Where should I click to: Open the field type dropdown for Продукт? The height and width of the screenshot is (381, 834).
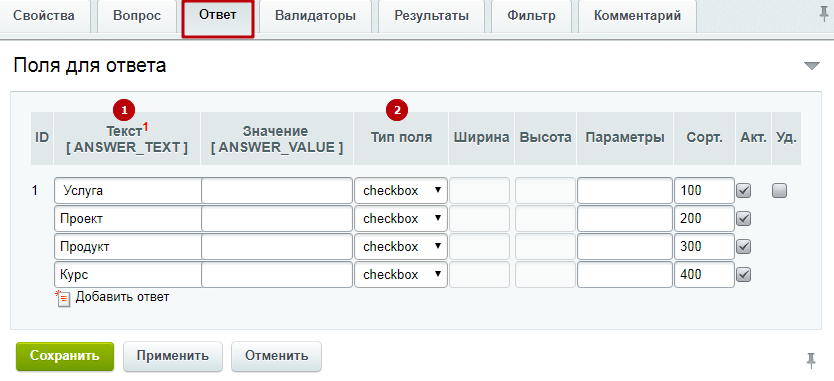click(401, 247)
